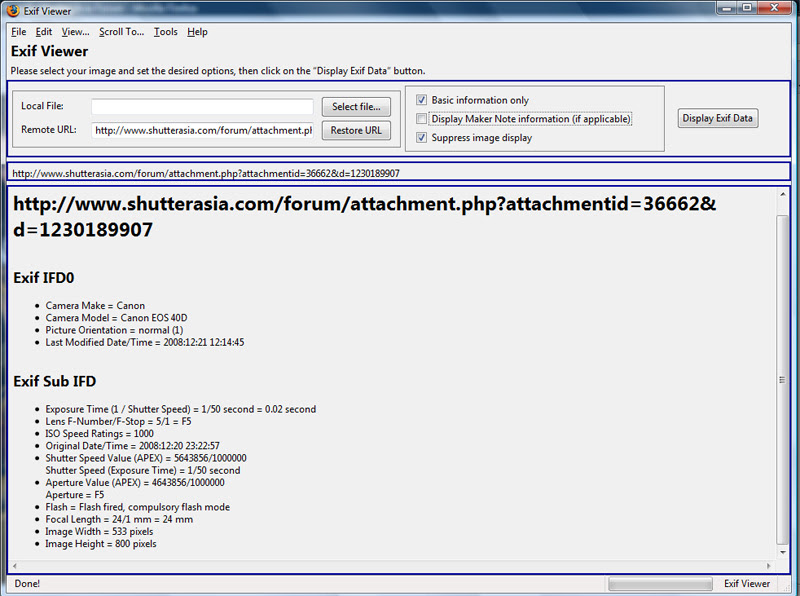Uncheck Basic information only checkbox

421,100
